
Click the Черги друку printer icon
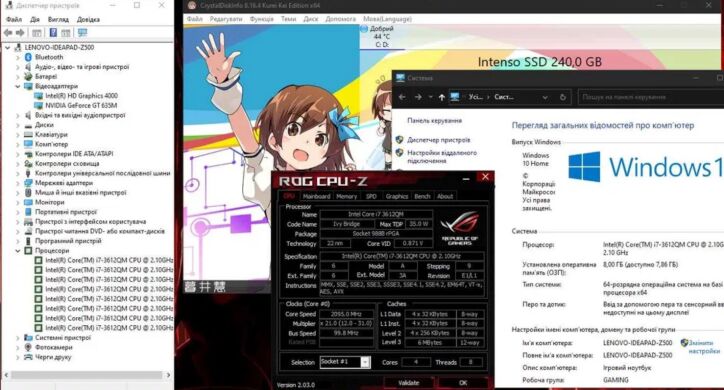pyautogui.click(x=28, y=357)
